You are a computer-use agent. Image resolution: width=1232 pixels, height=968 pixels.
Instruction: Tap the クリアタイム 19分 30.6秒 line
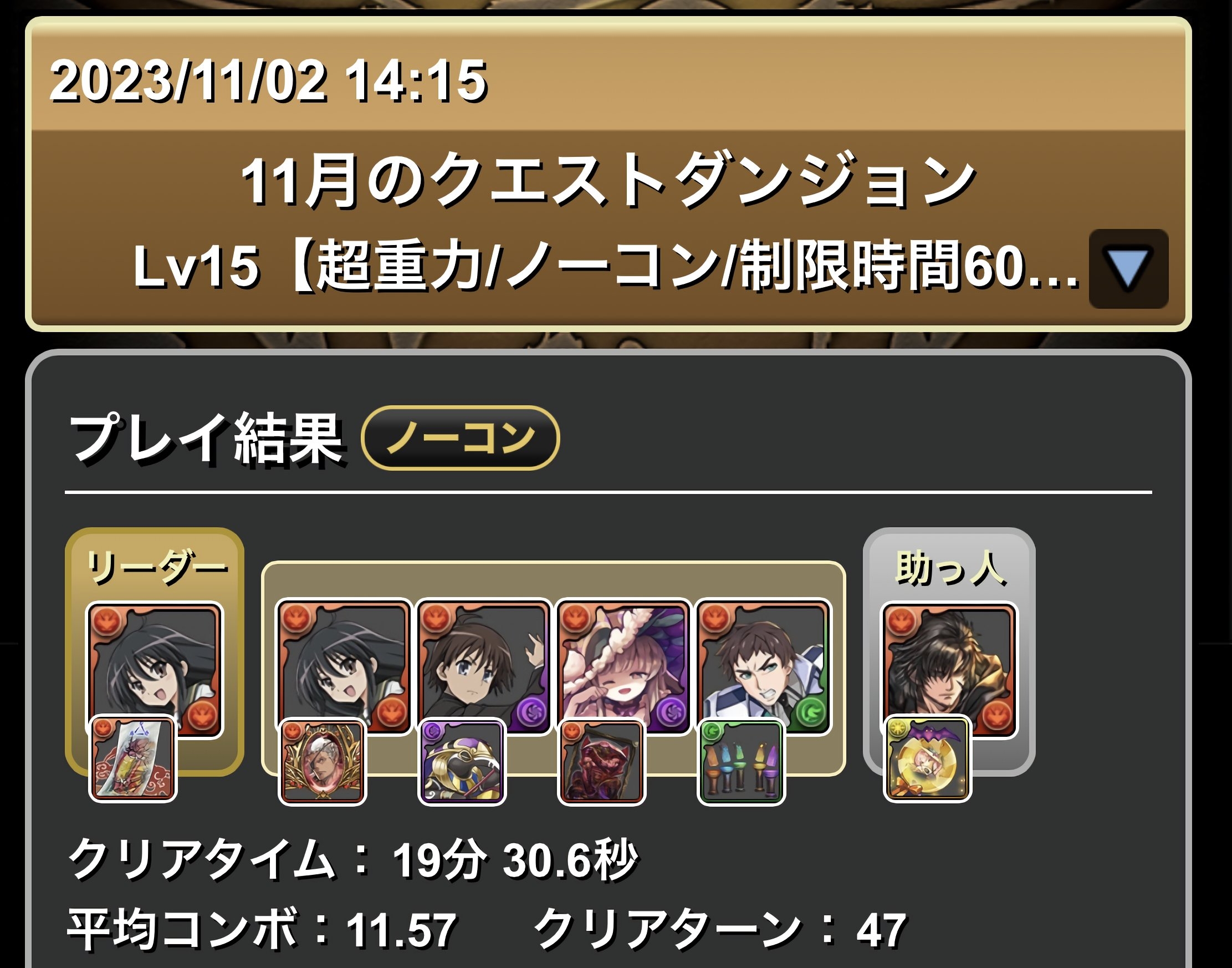pos(352,859)
